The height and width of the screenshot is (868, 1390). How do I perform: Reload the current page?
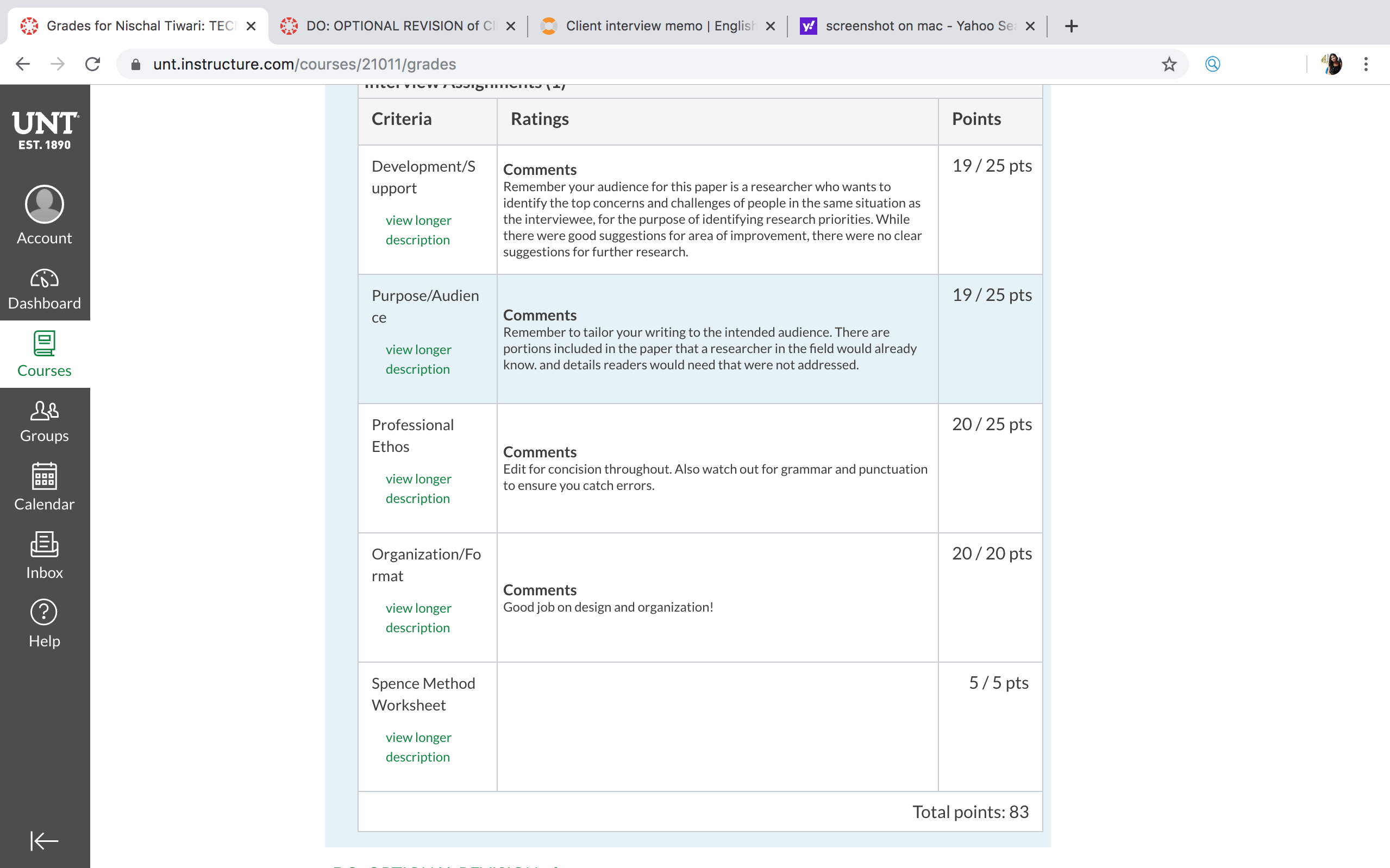click(93, 64)
